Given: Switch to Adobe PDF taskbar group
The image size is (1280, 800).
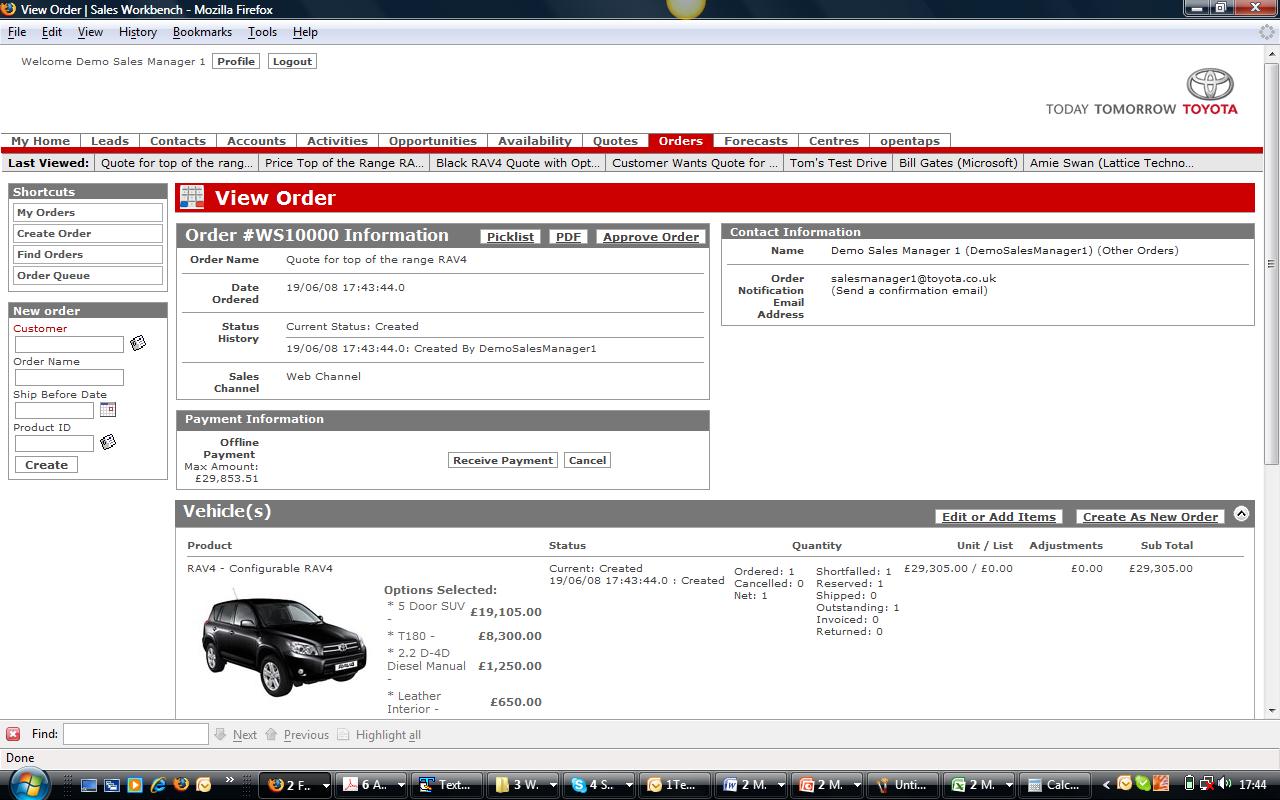Looking at the screenshot, I should click(x=371, y=785).
